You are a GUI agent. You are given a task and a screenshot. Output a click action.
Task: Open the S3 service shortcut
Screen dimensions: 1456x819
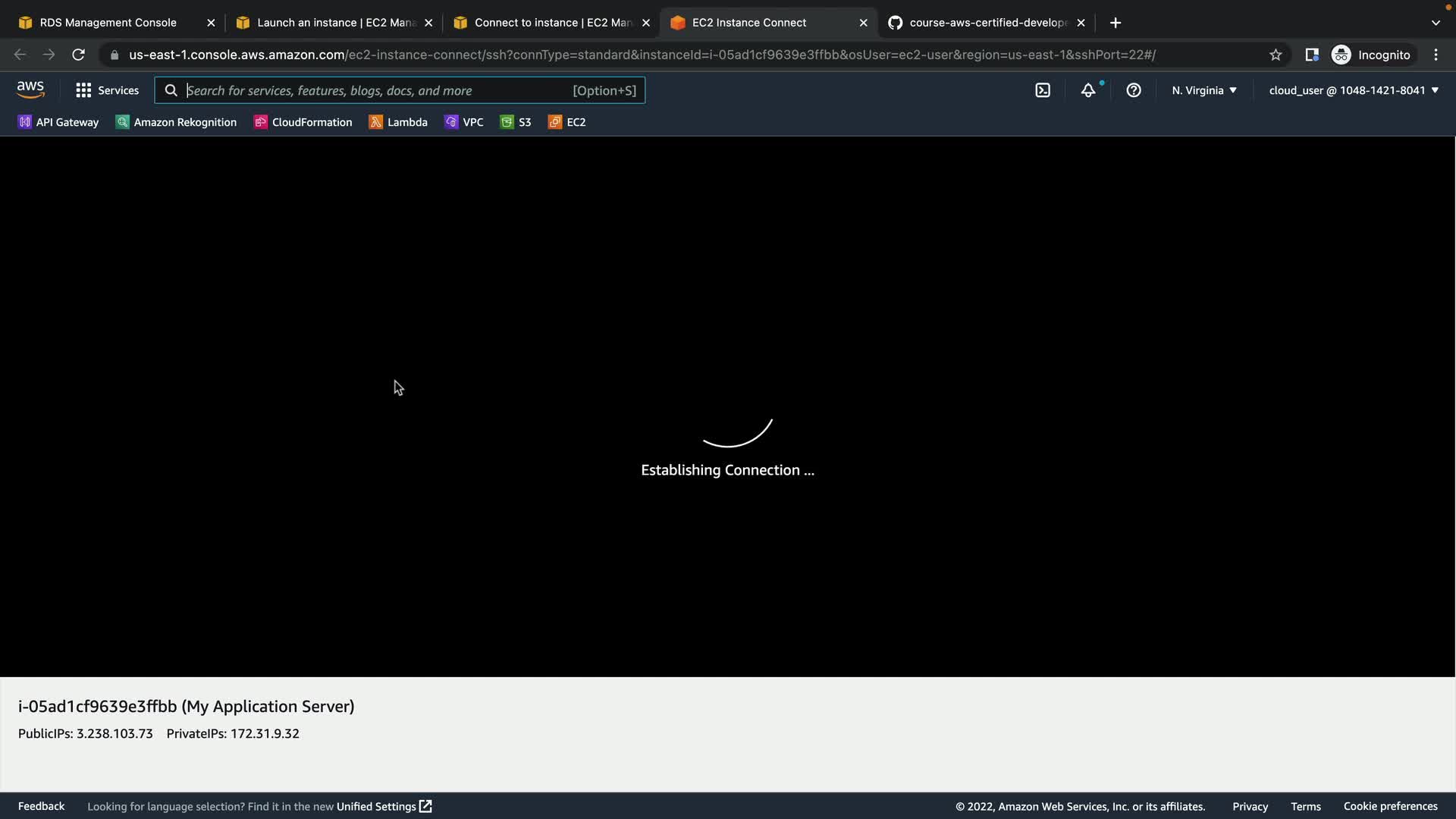pyautogui.click(x=516, y=122)
